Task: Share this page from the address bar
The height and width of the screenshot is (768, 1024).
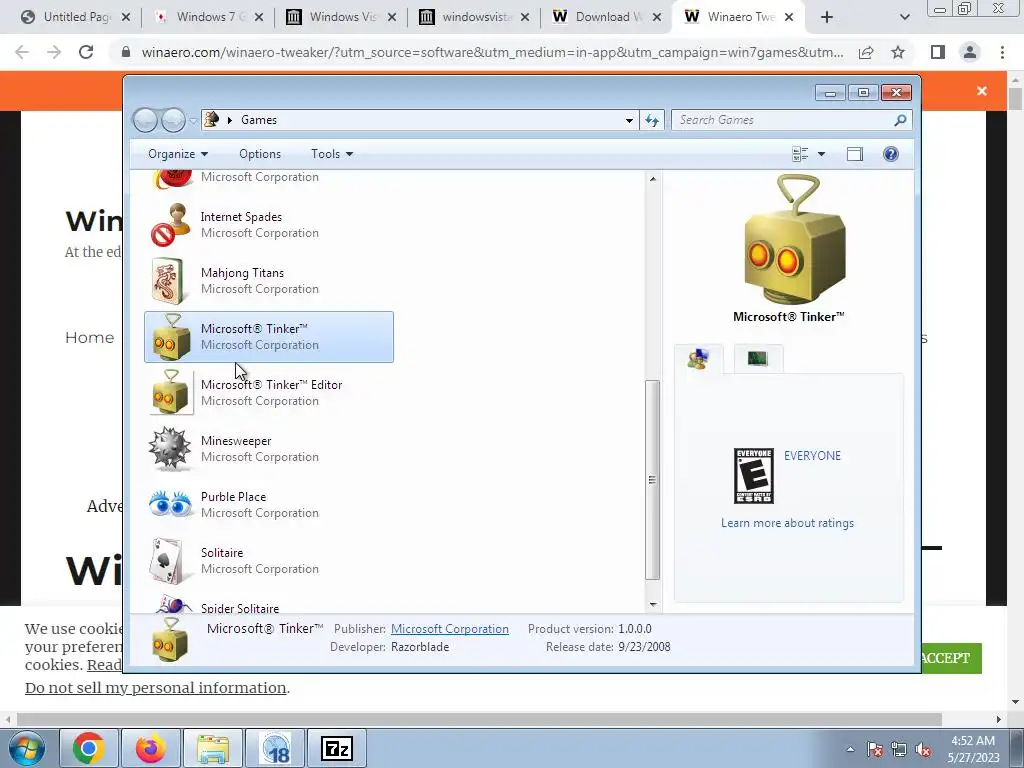Action: (x=866, y=52)
